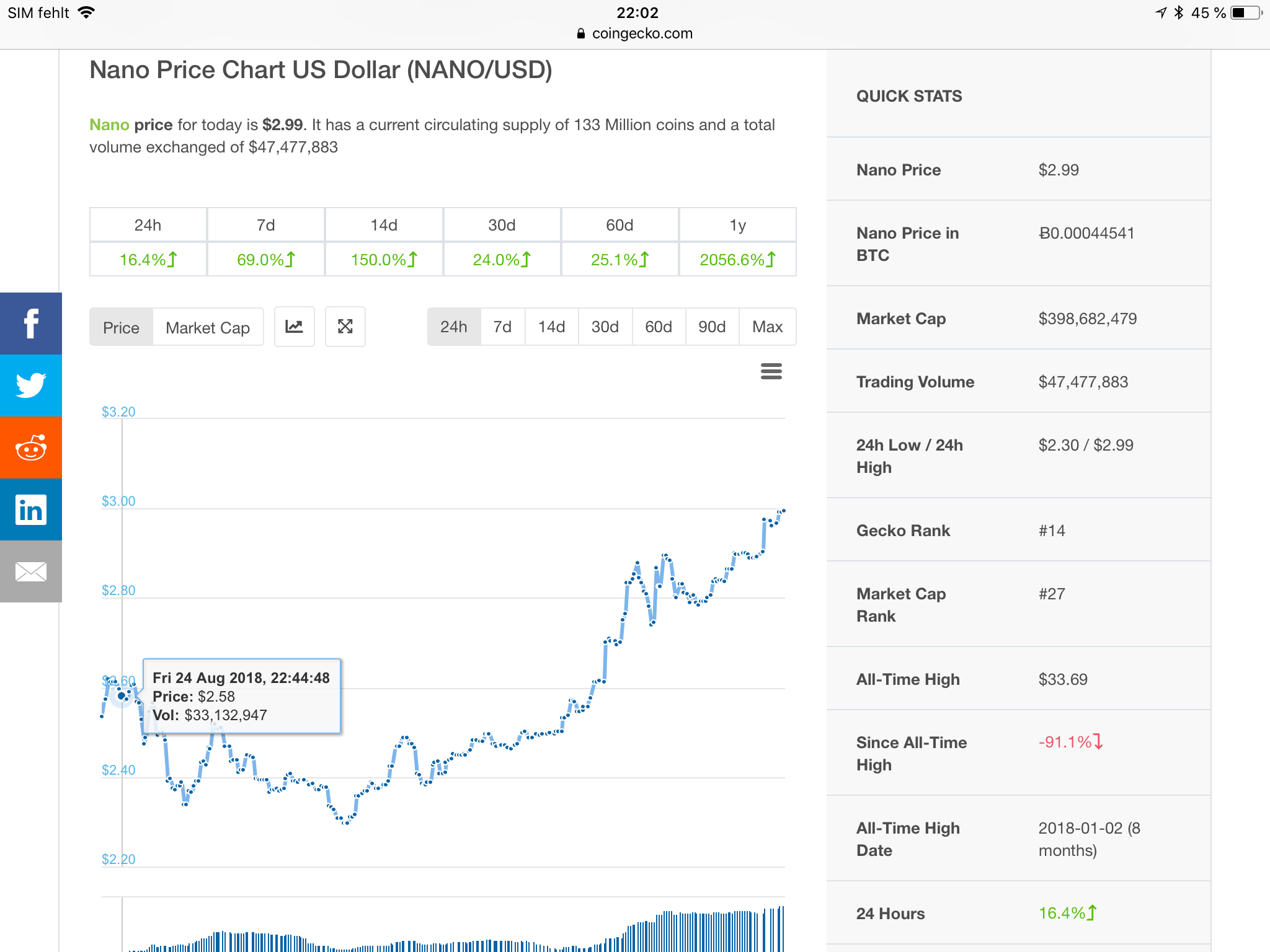
Task: Expand chart to fullscreen icon
Action: tap(345, 327)
